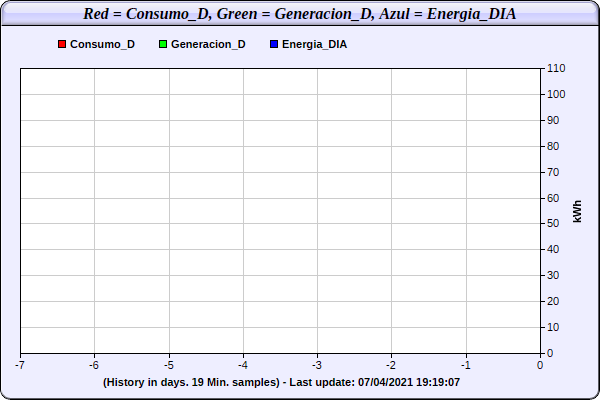600x400 pixels.
Task: Click the 70 value on y-axis
Action: tap(553, 172)
